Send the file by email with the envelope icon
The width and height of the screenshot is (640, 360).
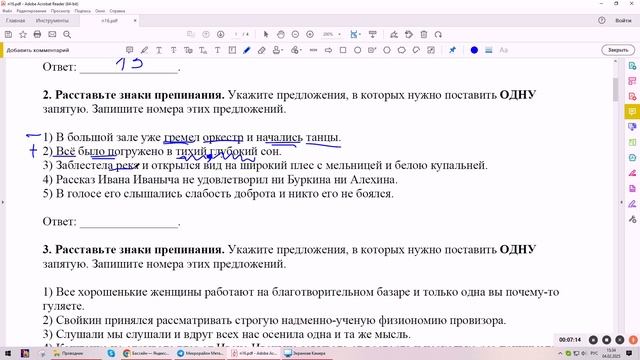(52, 35)
